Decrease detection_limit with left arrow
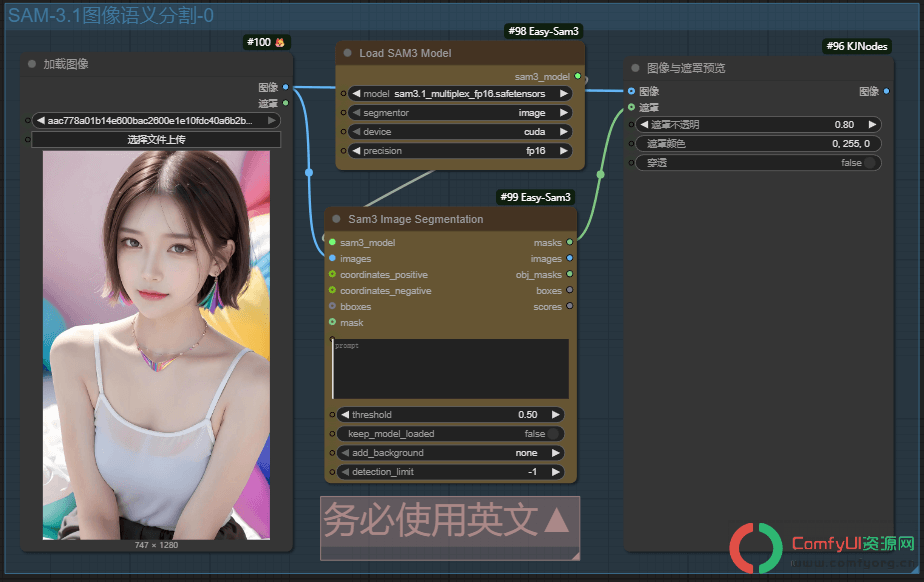 click(x=345, y=471)
